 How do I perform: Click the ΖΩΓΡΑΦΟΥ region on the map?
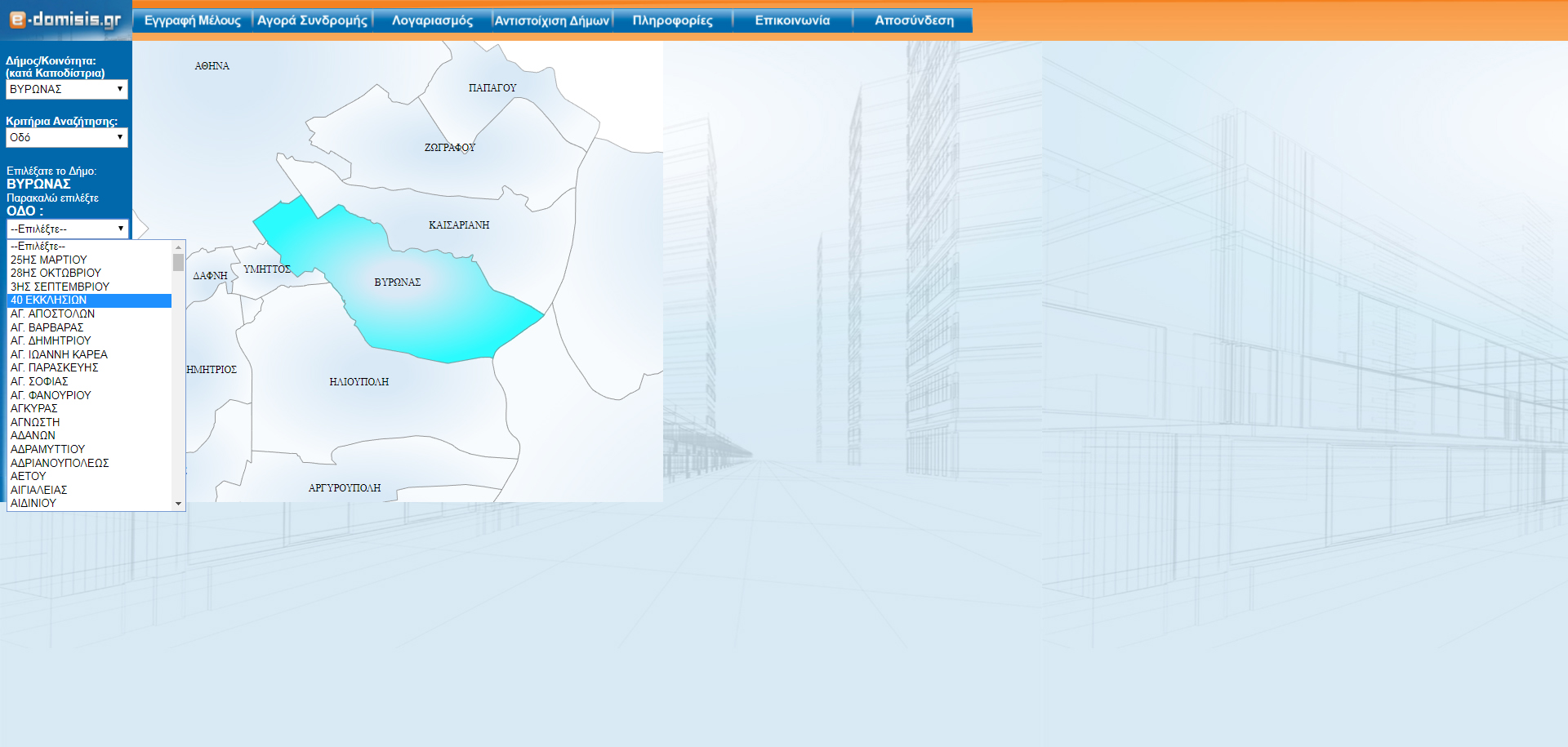click(x=450, y=148)
